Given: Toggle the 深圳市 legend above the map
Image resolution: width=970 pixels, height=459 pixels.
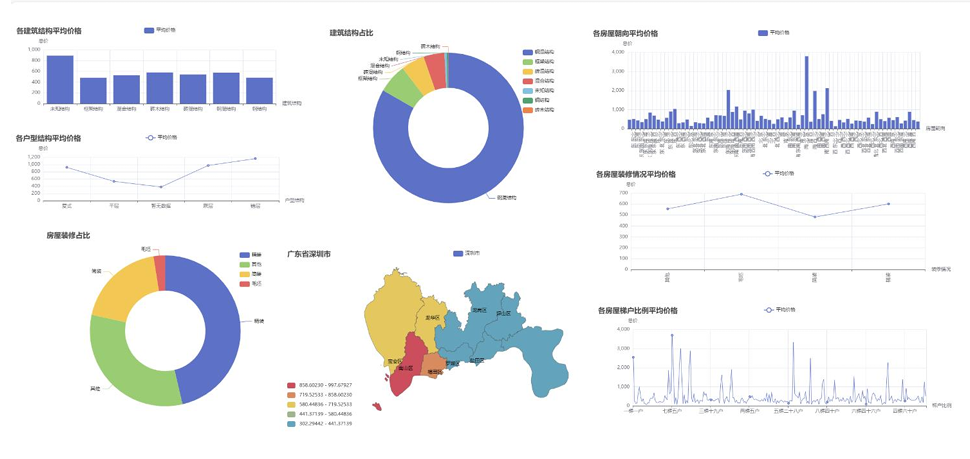Looking at the screenshot, I should (467, 254).
